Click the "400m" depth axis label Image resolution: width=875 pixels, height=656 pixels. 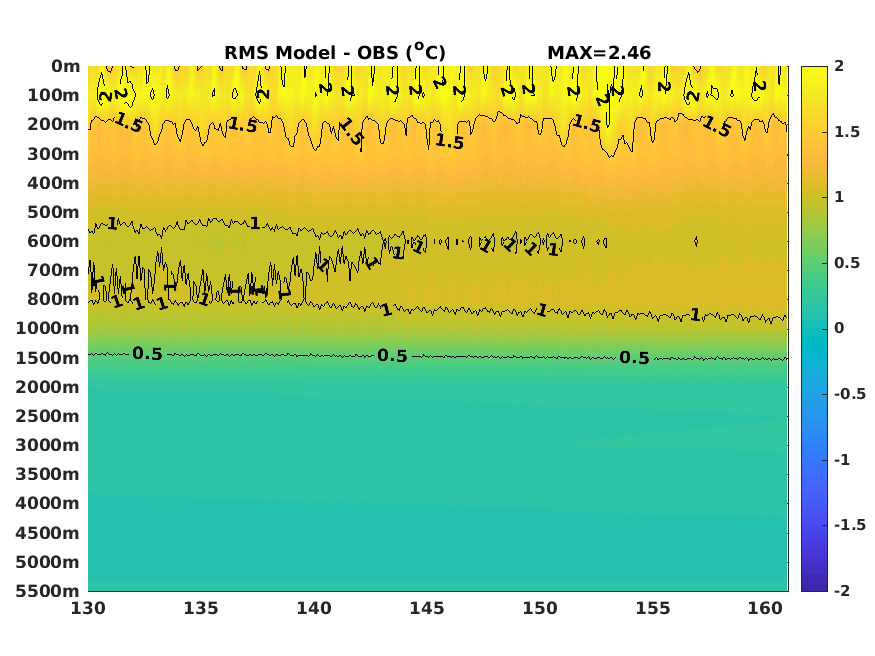point(54,183)
